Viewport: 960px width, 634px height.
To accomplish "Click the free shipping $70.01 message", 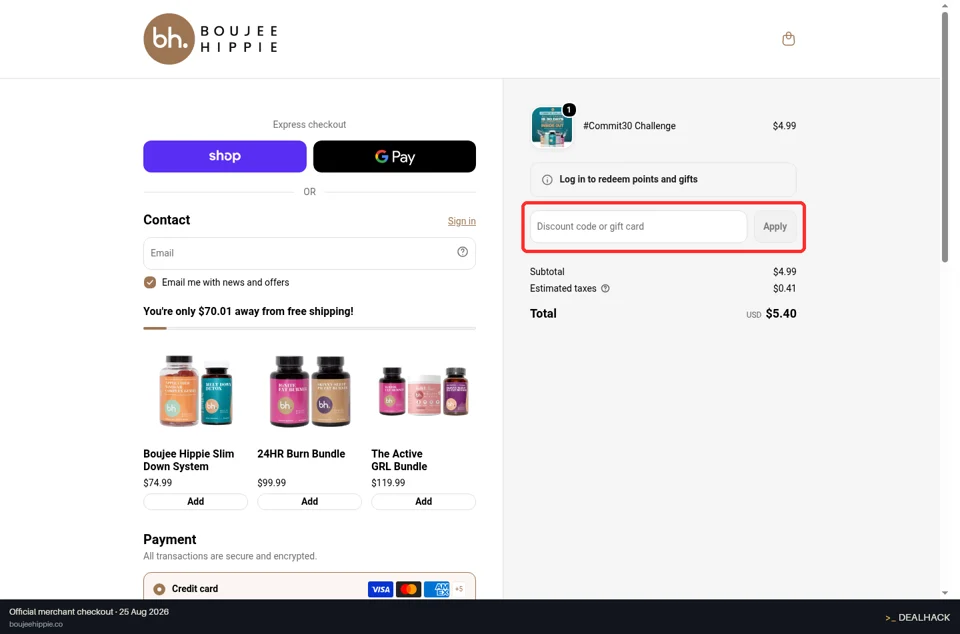I will 248,311.
